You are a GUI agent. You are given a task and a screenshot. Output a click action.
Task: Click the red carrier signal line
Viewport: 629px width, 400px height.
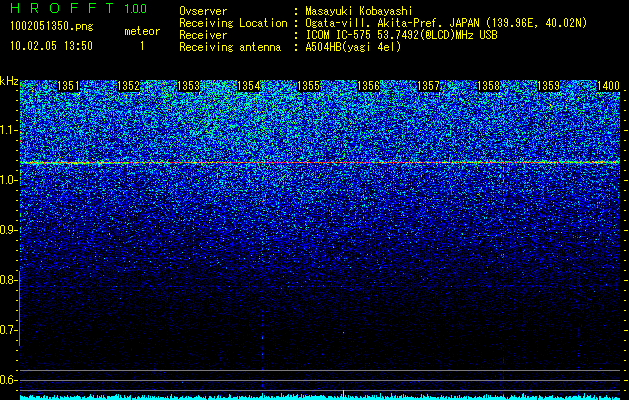(x=320, y=162)
